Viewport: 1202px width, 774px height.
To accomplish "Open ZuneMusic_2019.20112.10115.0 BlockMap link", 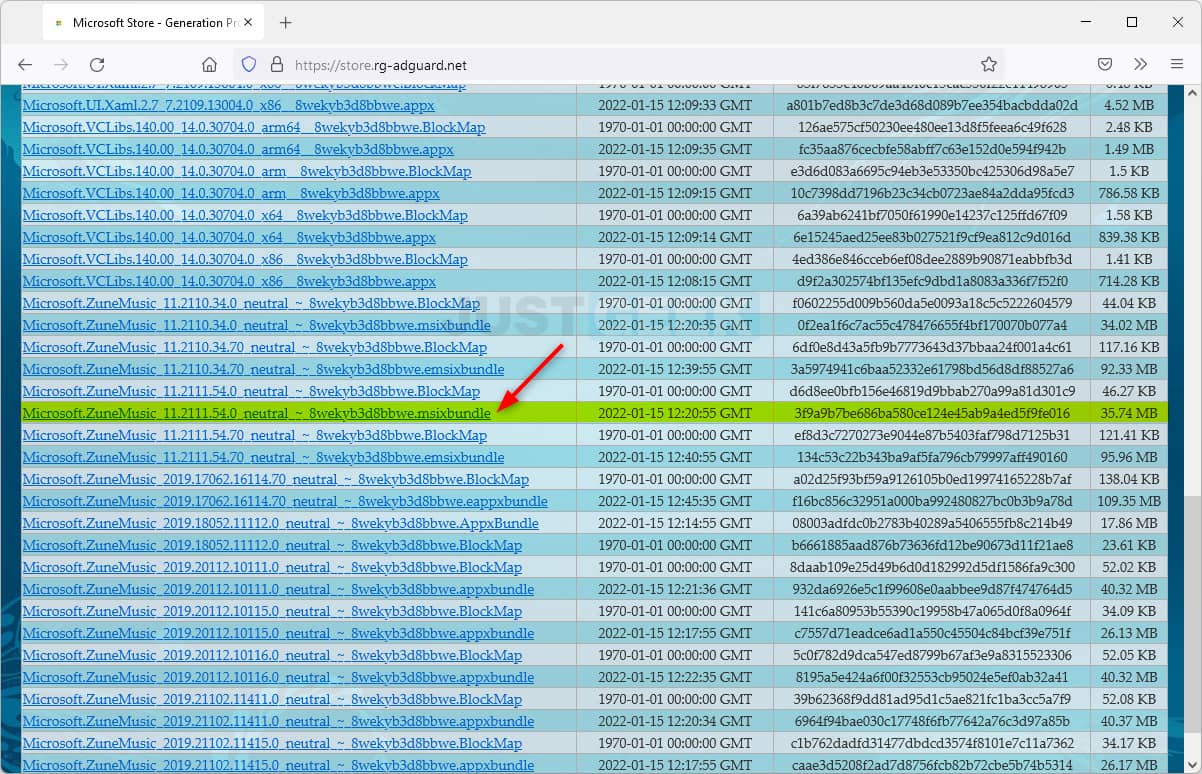I will [x=272, y=611].
